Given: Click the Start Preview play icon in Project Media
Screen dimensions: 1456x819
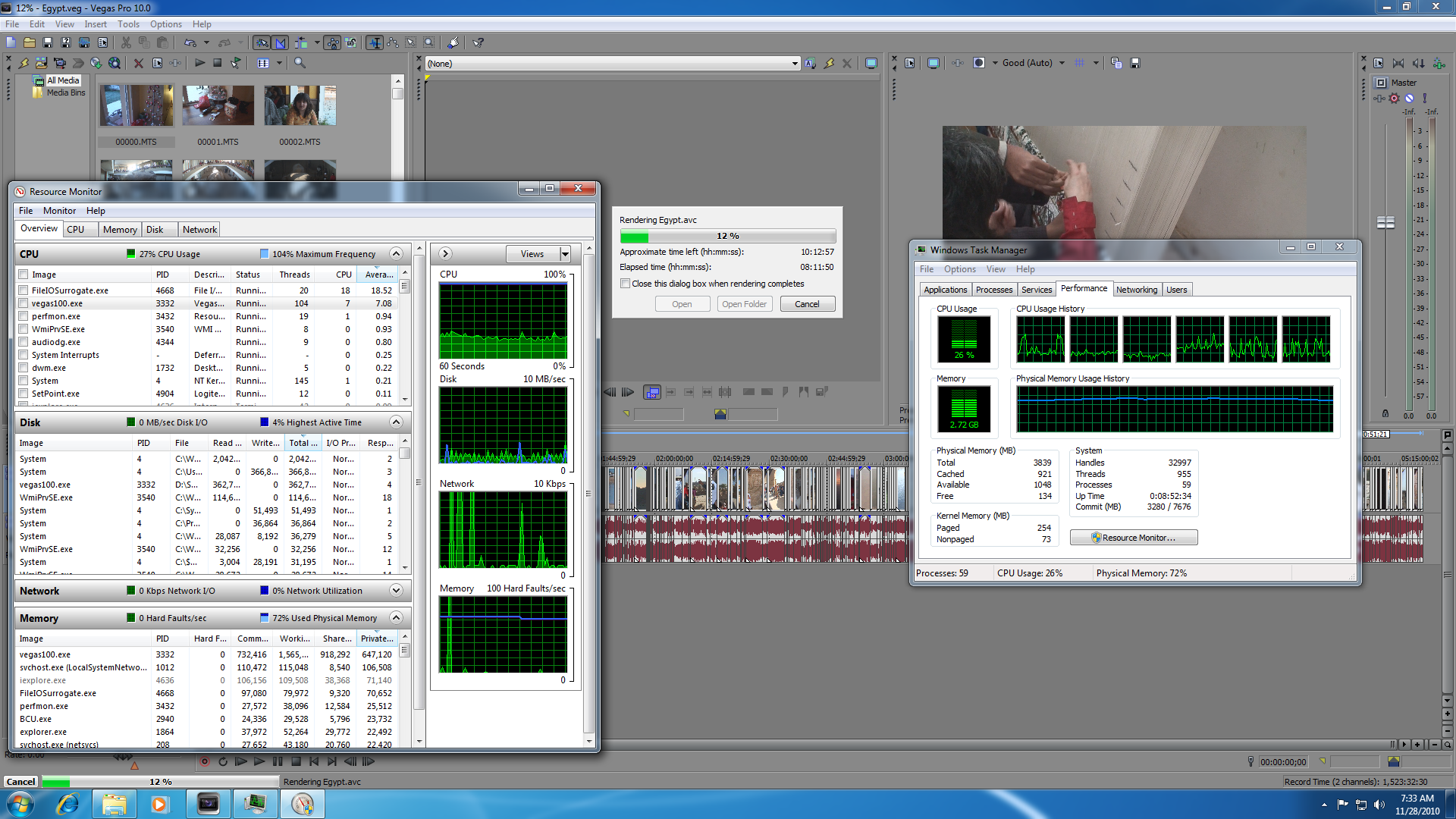Looking at the screenshot, I should 199,63.
